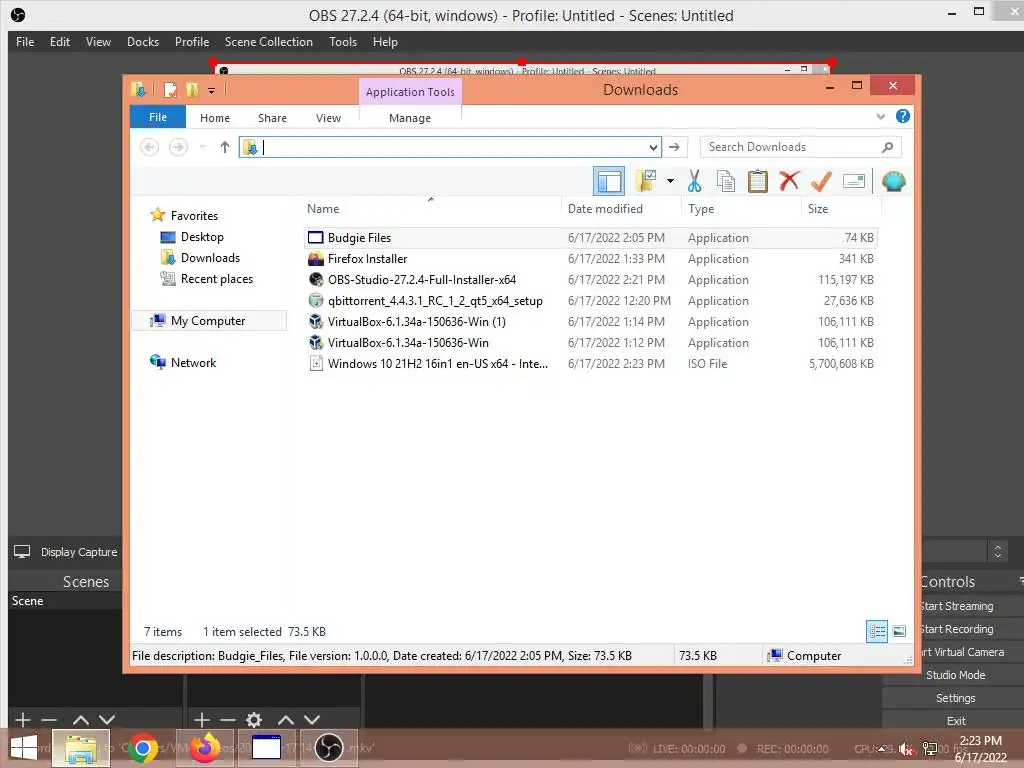
Task: Click the Cut scissors icon in the toolbar
Action: 694,182
